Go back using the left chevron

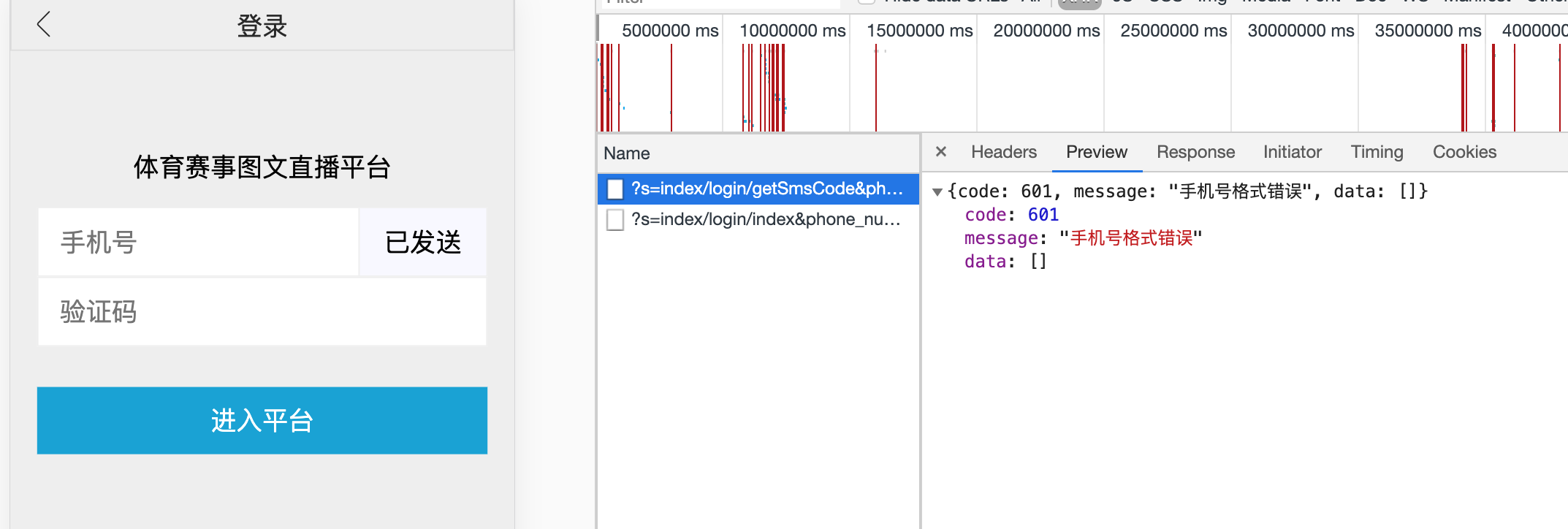pos(44,24)
